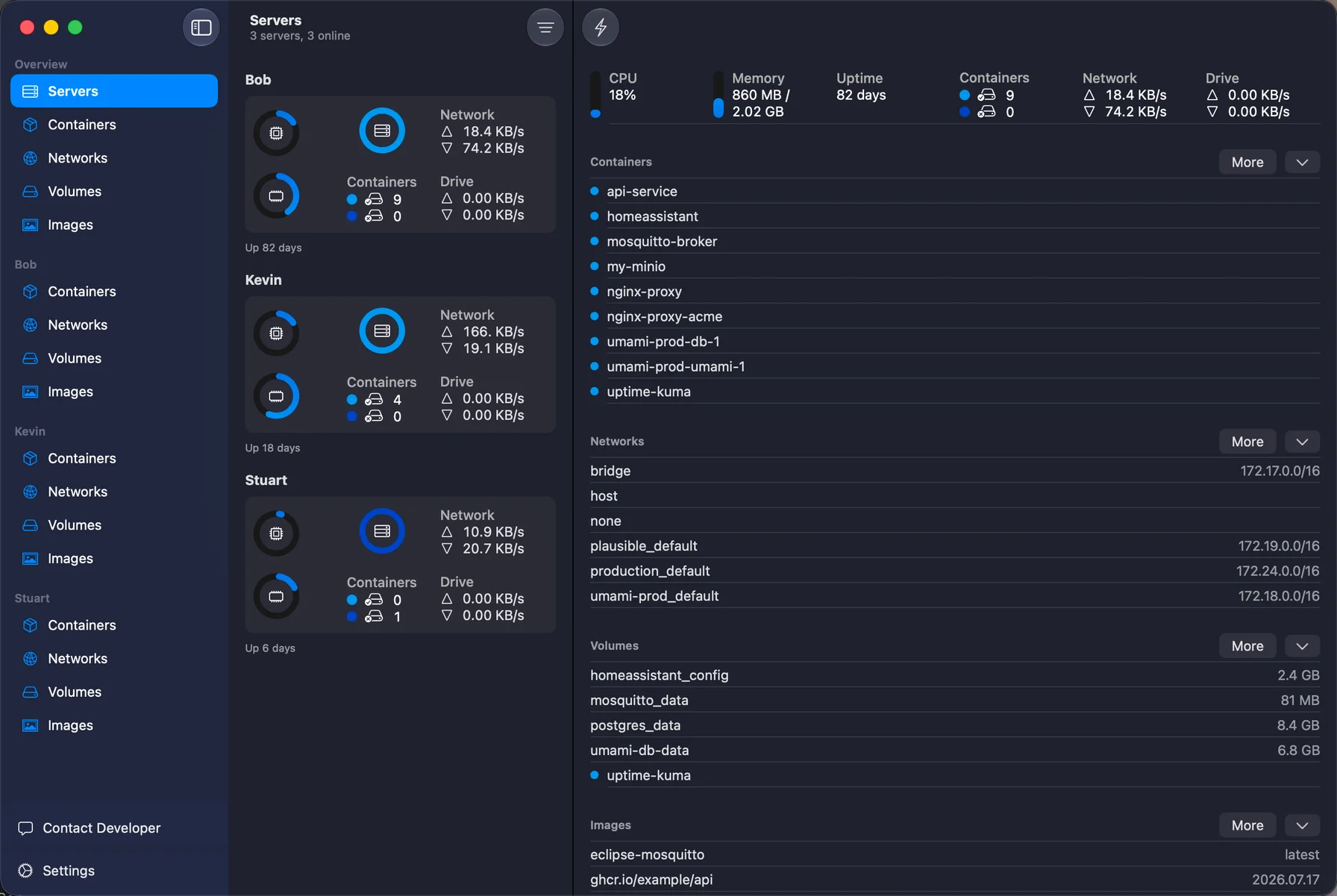Click Bob's server rack status icon
This screenshot has height=896, width=1337.
pos(382,131)
